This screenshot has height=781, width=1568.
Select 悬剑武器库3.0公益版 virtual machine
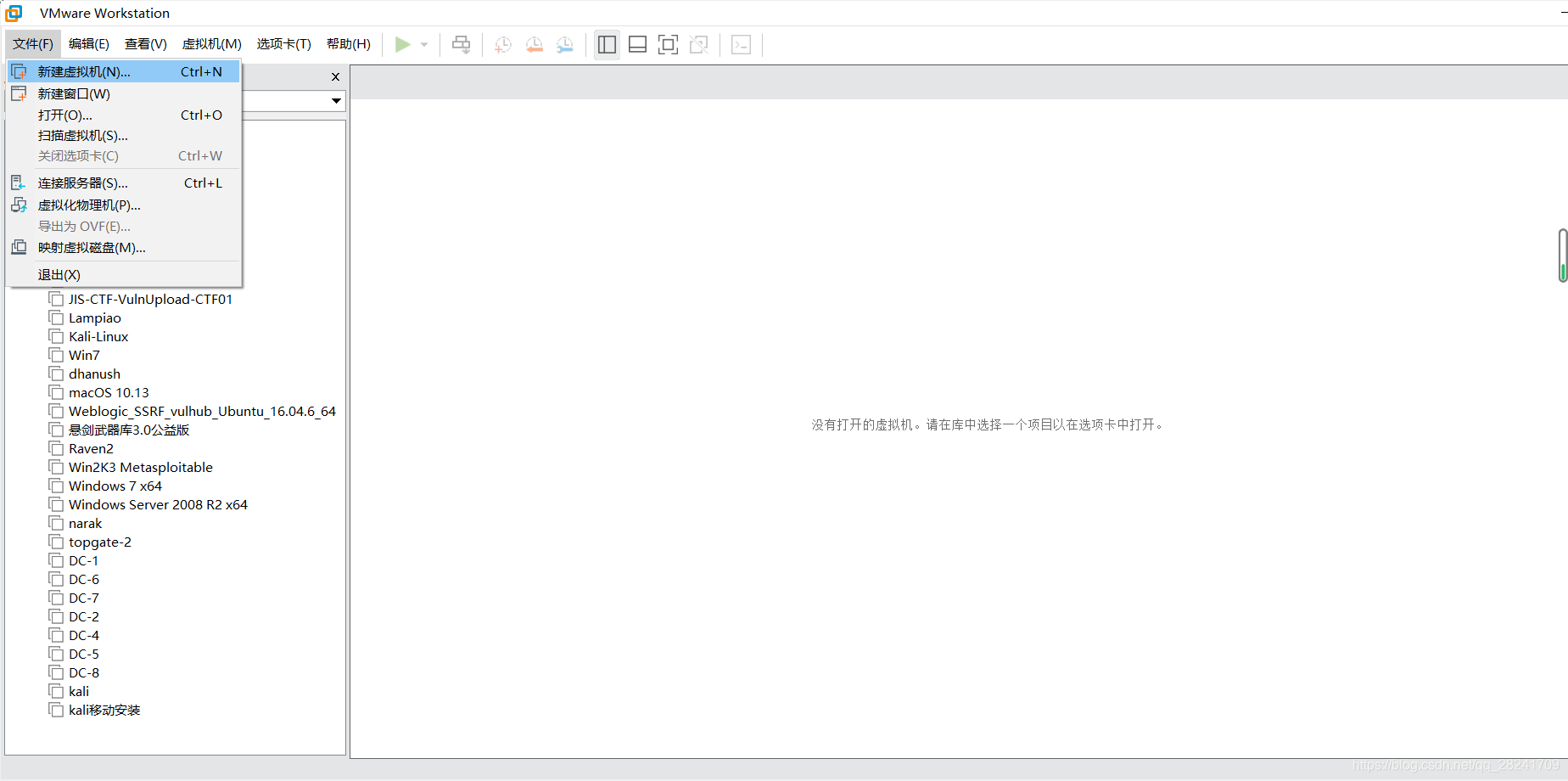coord(129,430)
